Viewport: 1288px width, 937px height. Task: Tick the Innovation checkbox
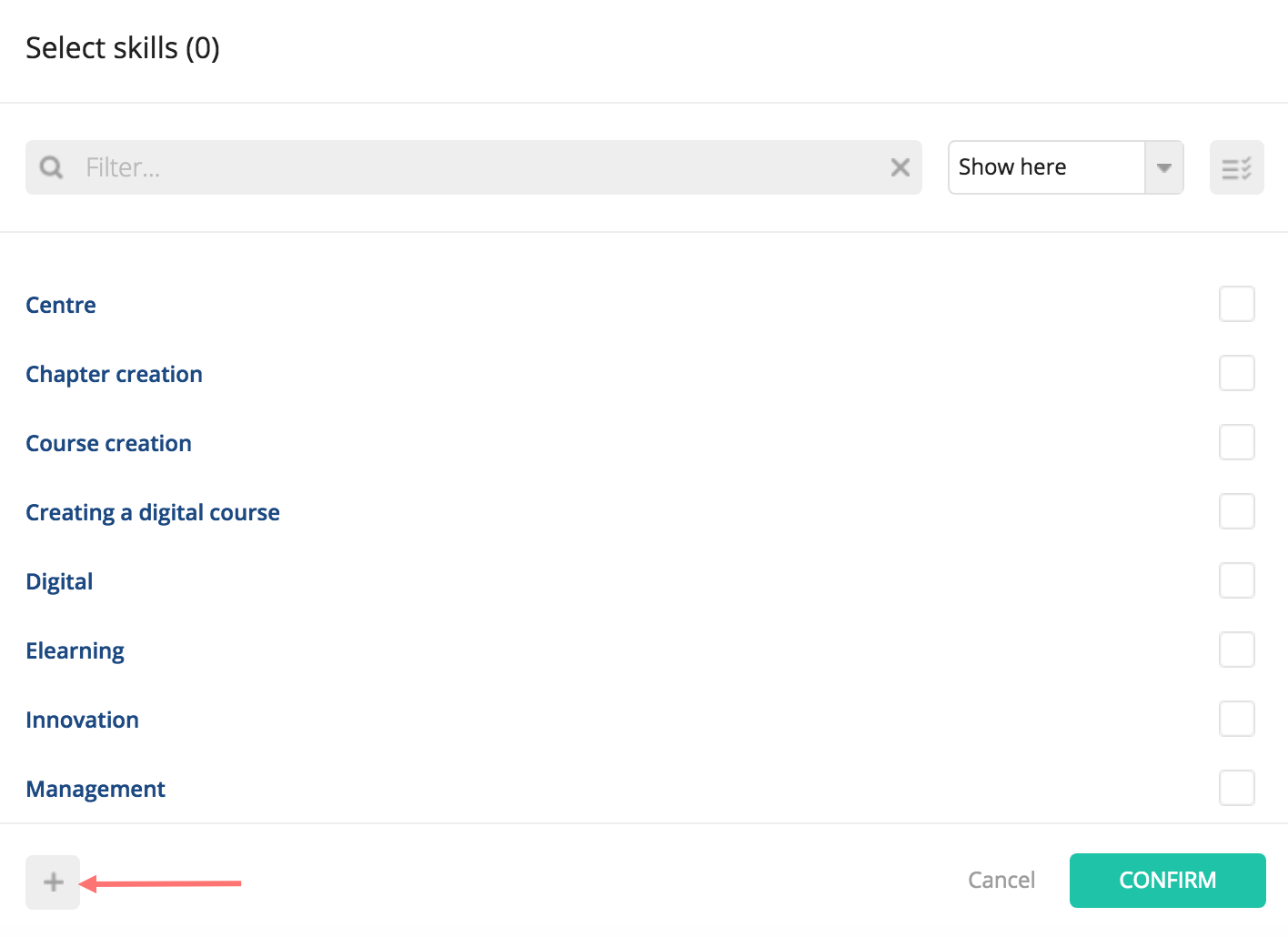1236,719
